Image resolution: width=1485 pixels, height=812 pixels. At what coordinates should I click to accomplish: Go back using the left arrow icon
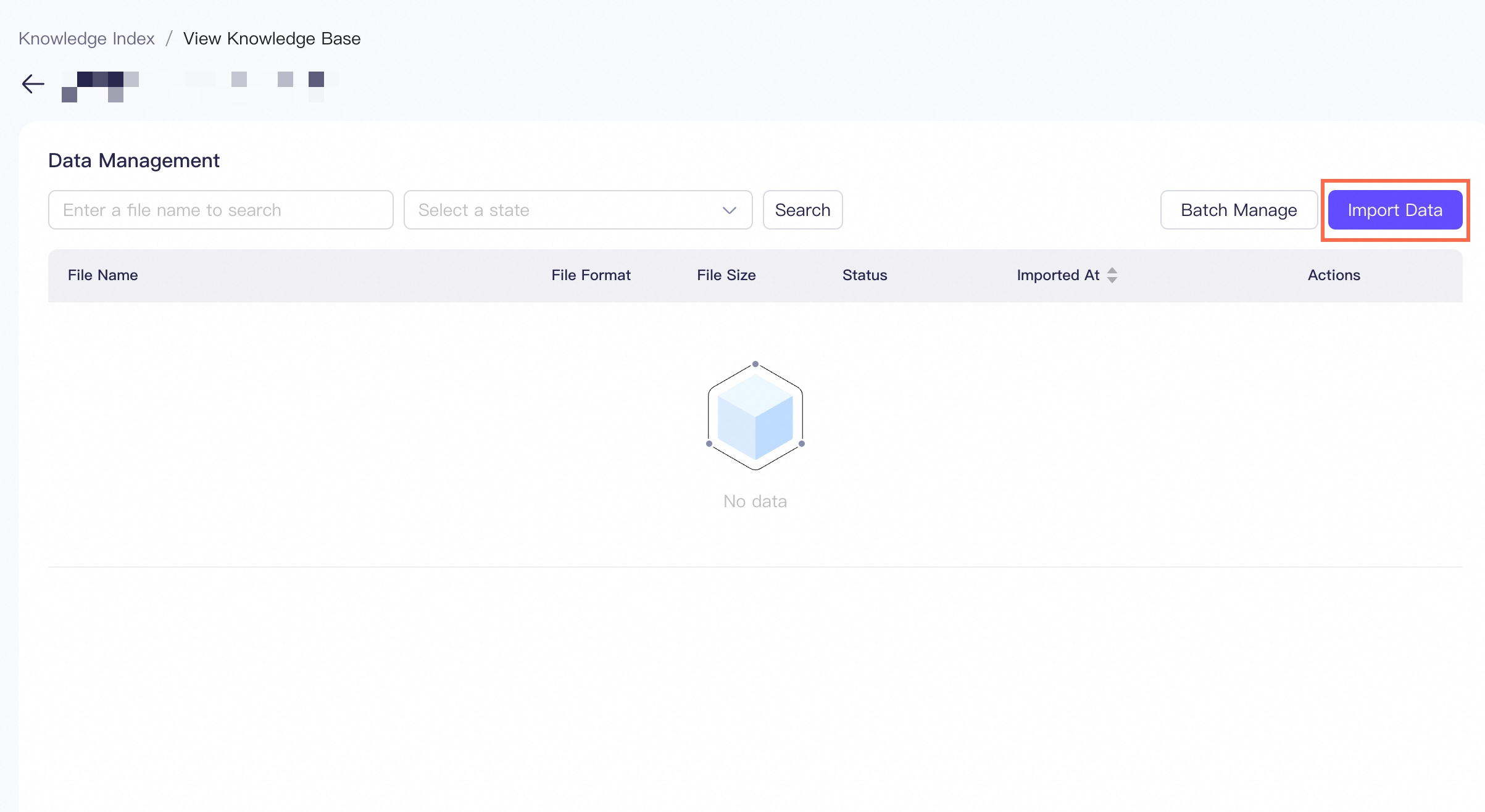coord(33,84)
